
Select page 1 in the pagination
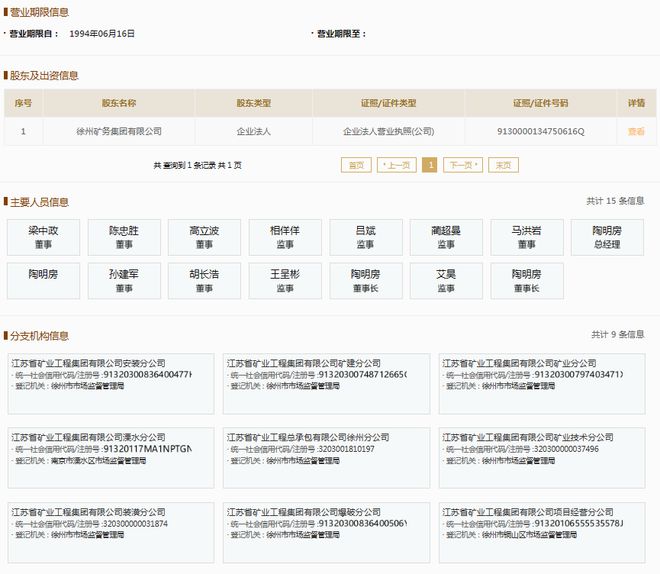click(430, 165)
